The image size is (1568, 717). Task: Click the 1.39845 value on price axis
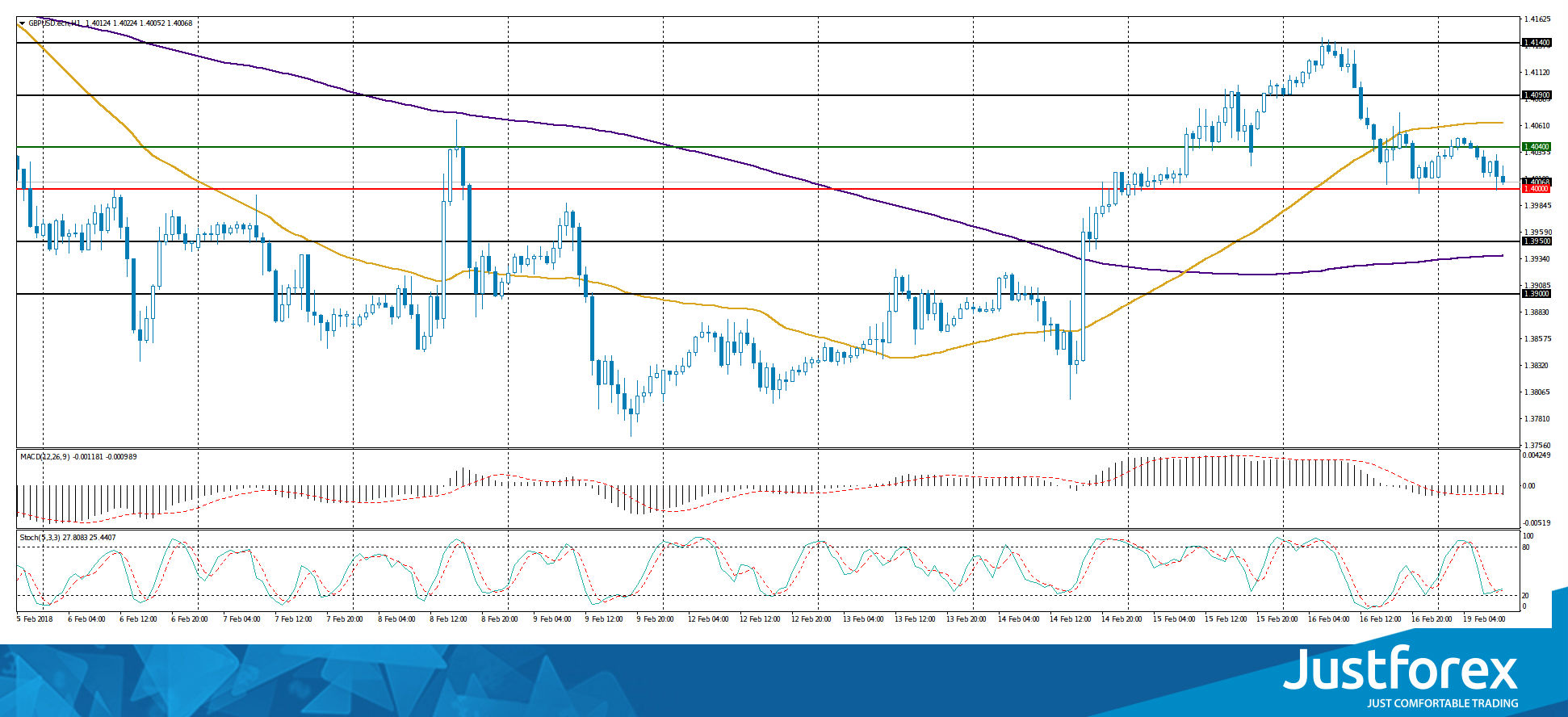coord(1537,206)
